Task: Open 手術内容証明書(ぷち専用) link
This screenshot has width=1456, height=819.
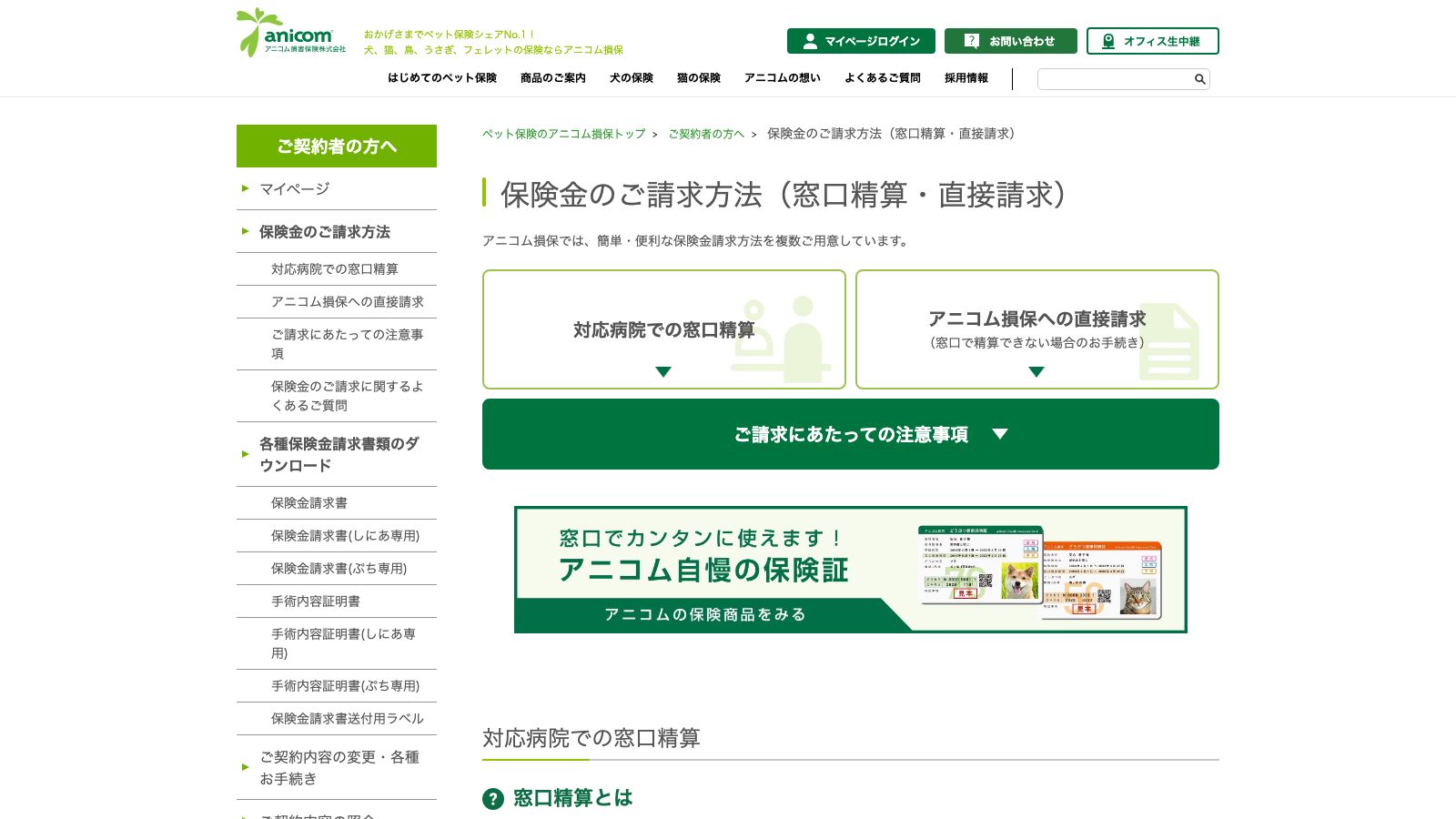Action: pyautogui.click(x=337, y=686)
